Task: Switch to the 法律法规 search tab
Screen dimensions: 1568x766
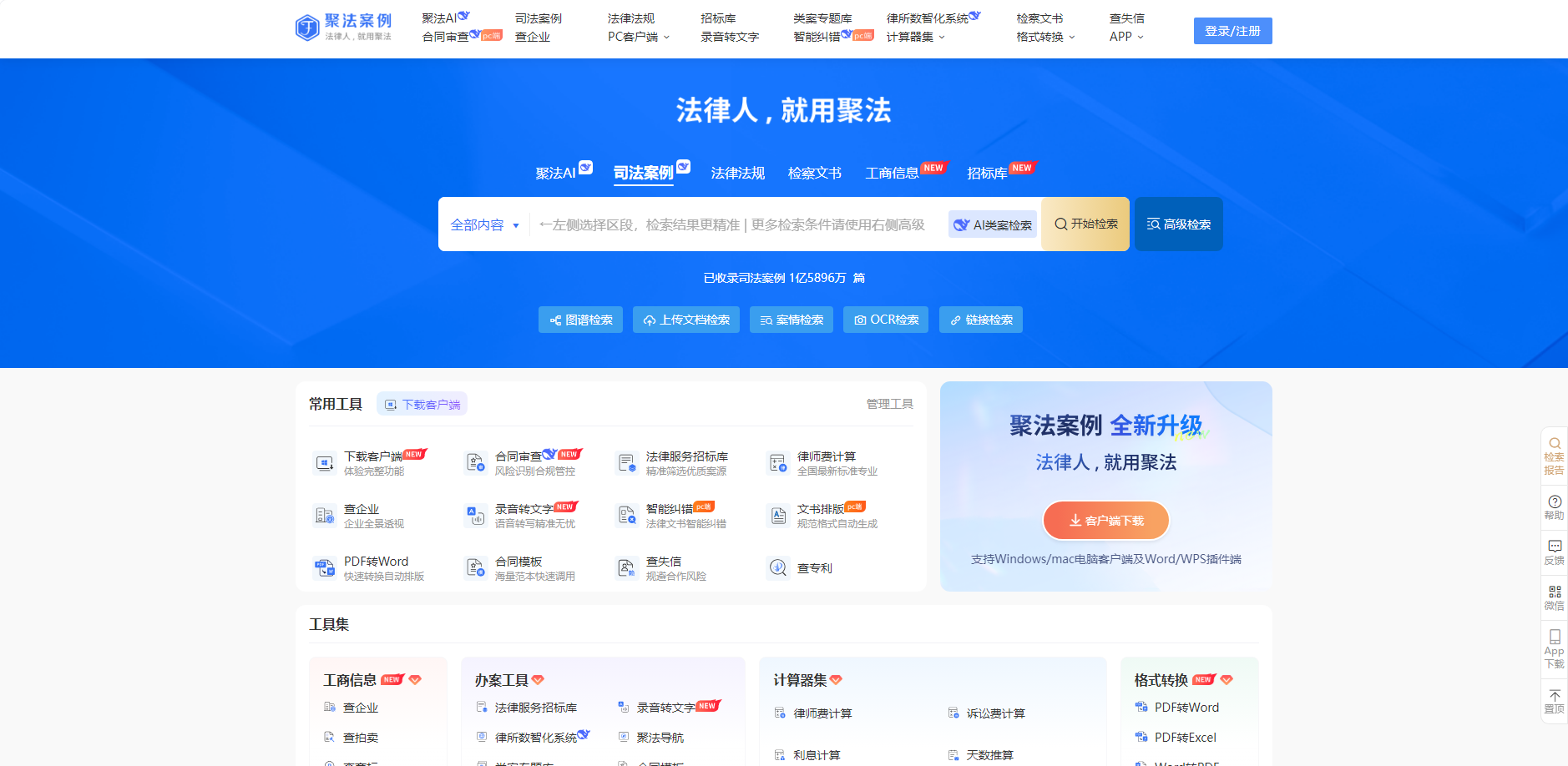Action: tap(738, 173)
